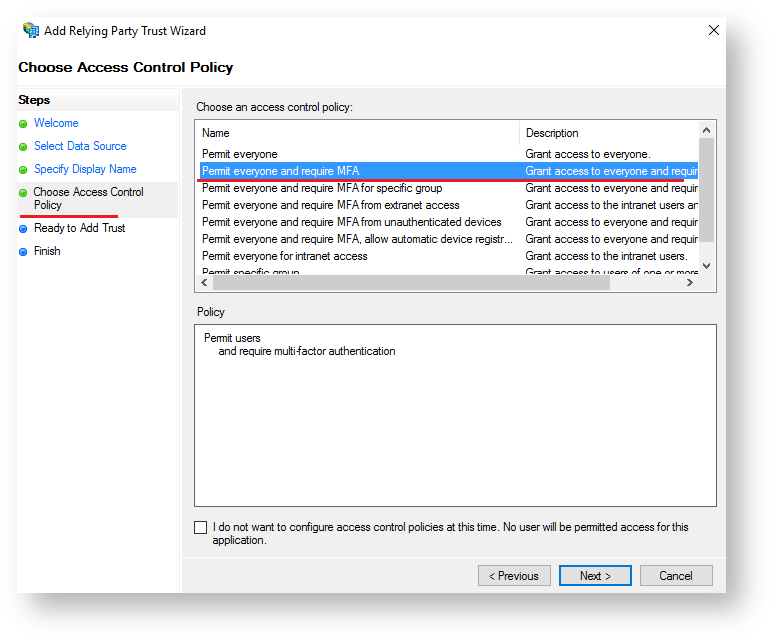The width and height of the screenshot is (774, 641).
Task: Click the blue bullet beside Finish step
Action: click(23, 252)
